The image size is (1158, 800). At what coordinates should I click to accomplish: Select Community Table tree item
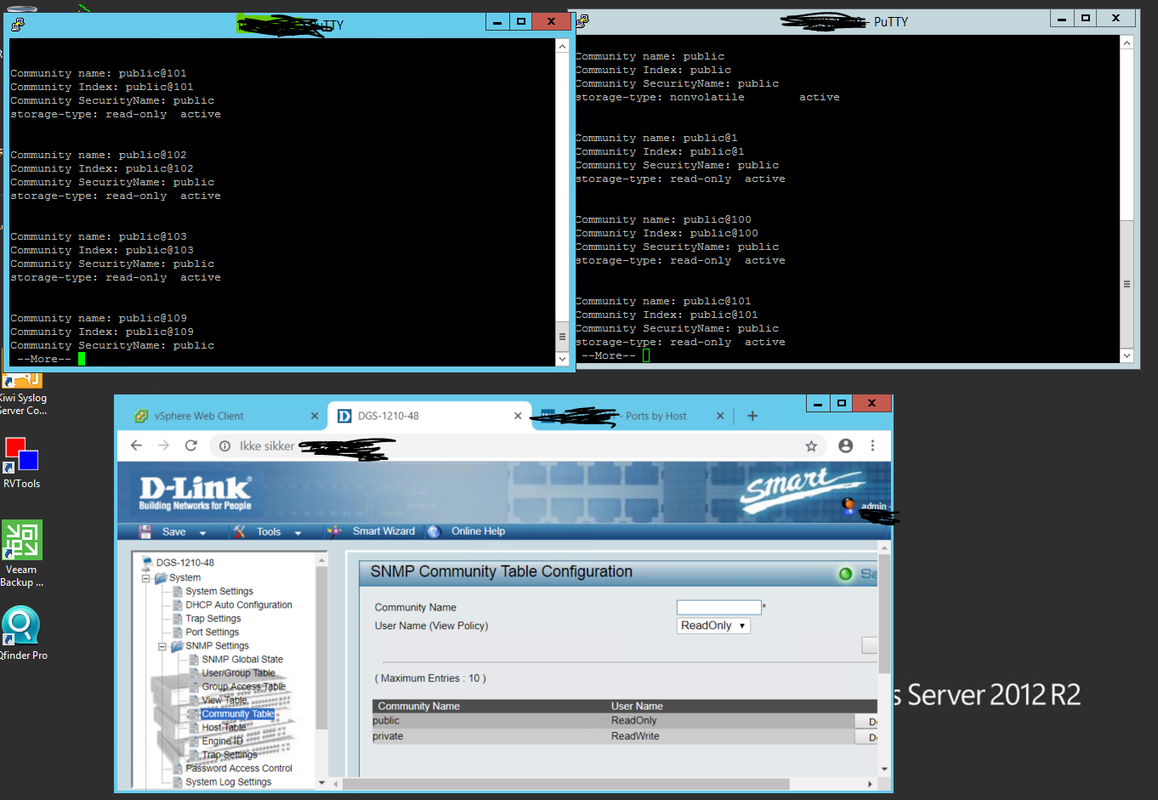(237, 714)
